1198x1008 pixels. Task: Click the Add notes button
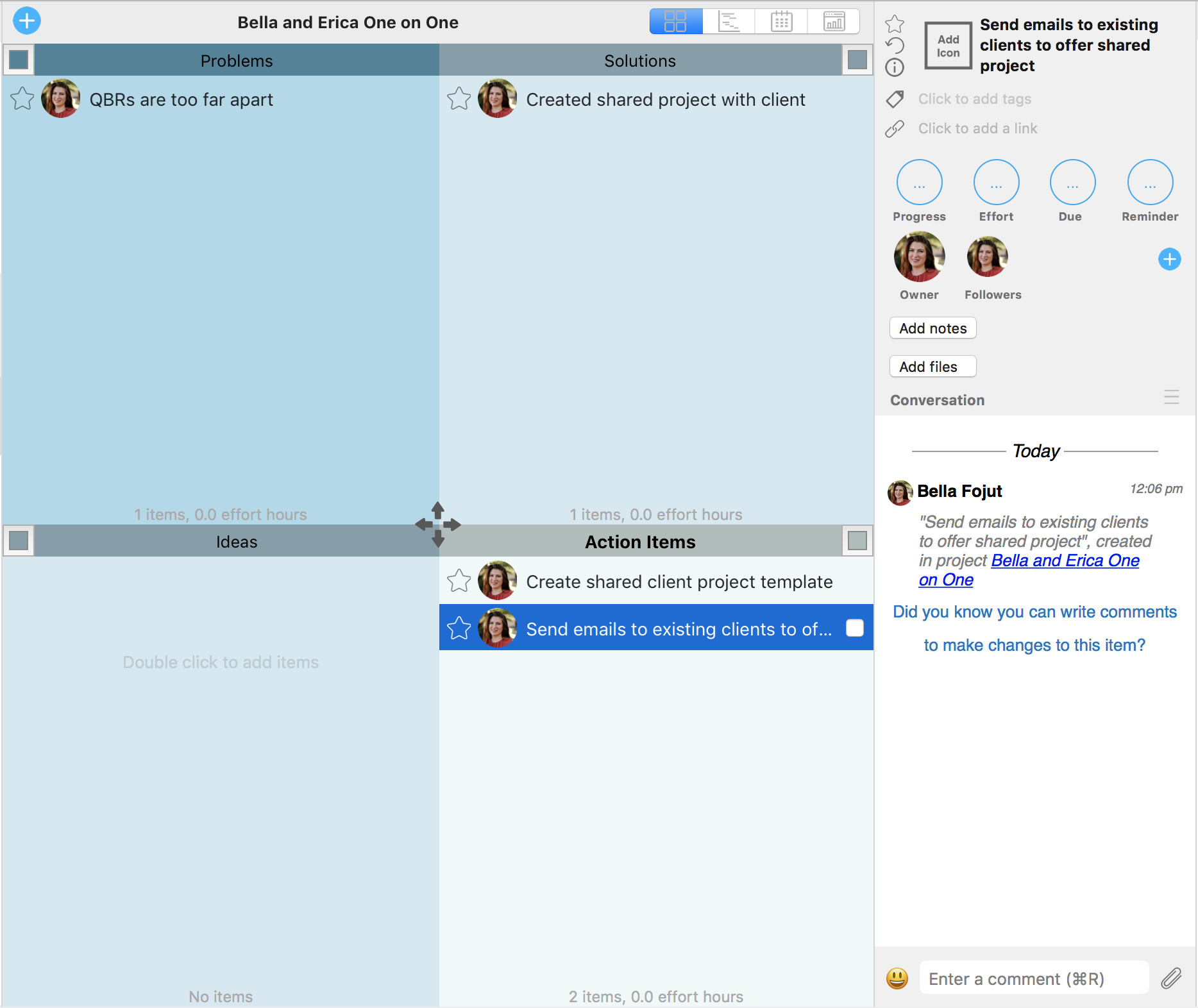pyautogui.click(x=932, y=328)
